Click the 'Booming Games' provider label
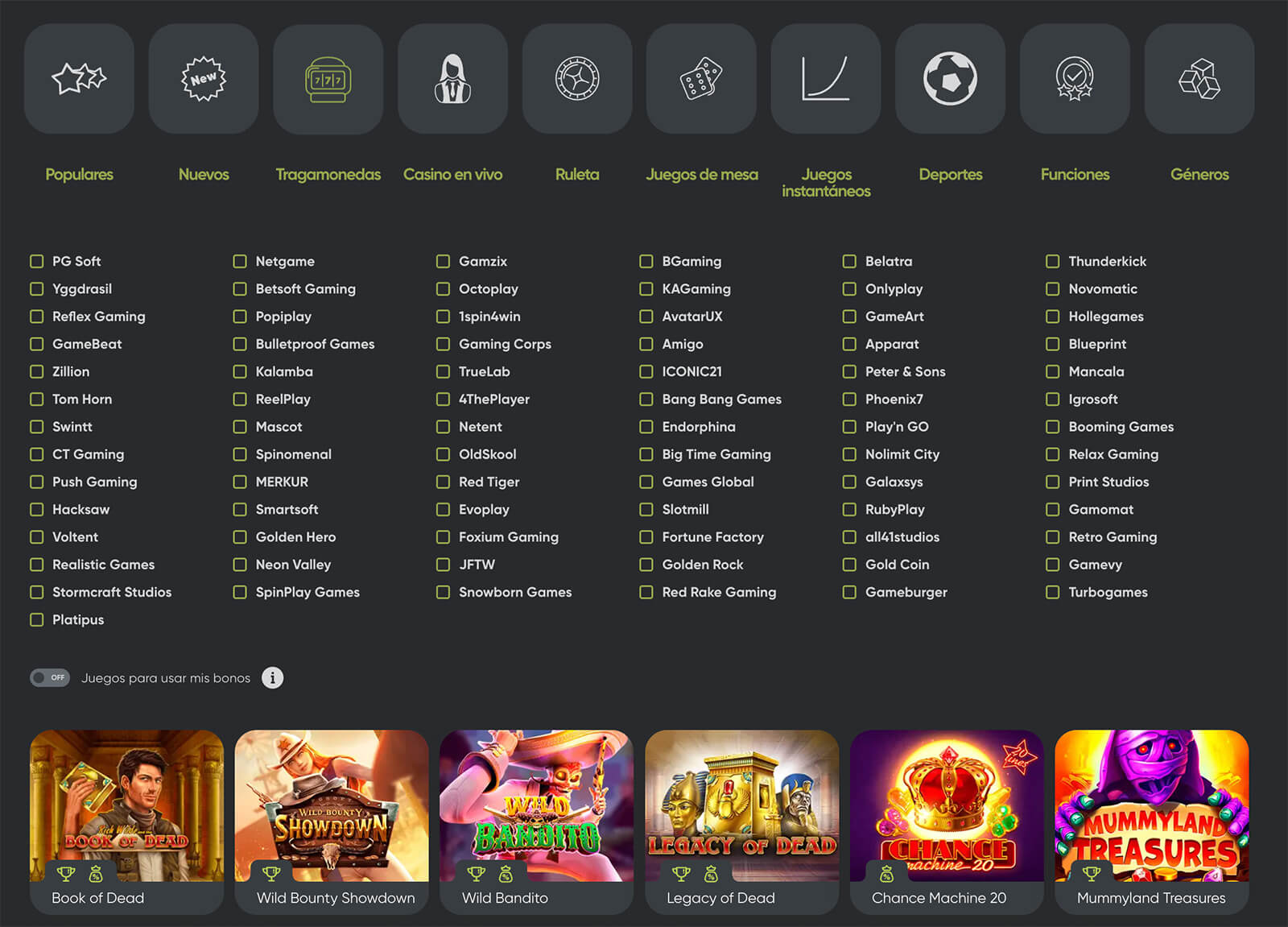This screenshot has height=927, width=1288. coord(1121,427)
